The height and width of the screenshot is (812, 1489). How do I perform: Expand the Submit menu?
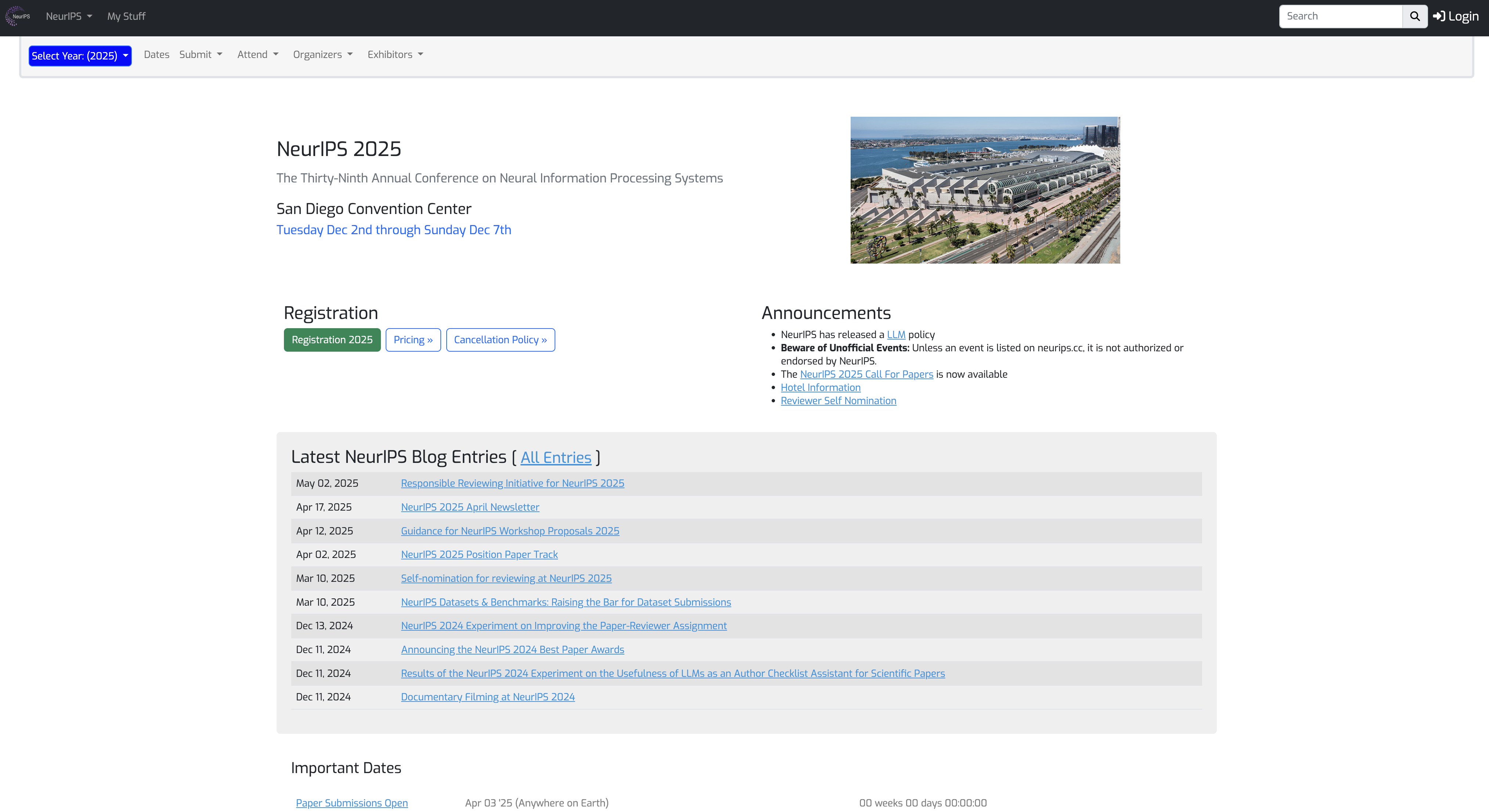click(x=201, y=54)
